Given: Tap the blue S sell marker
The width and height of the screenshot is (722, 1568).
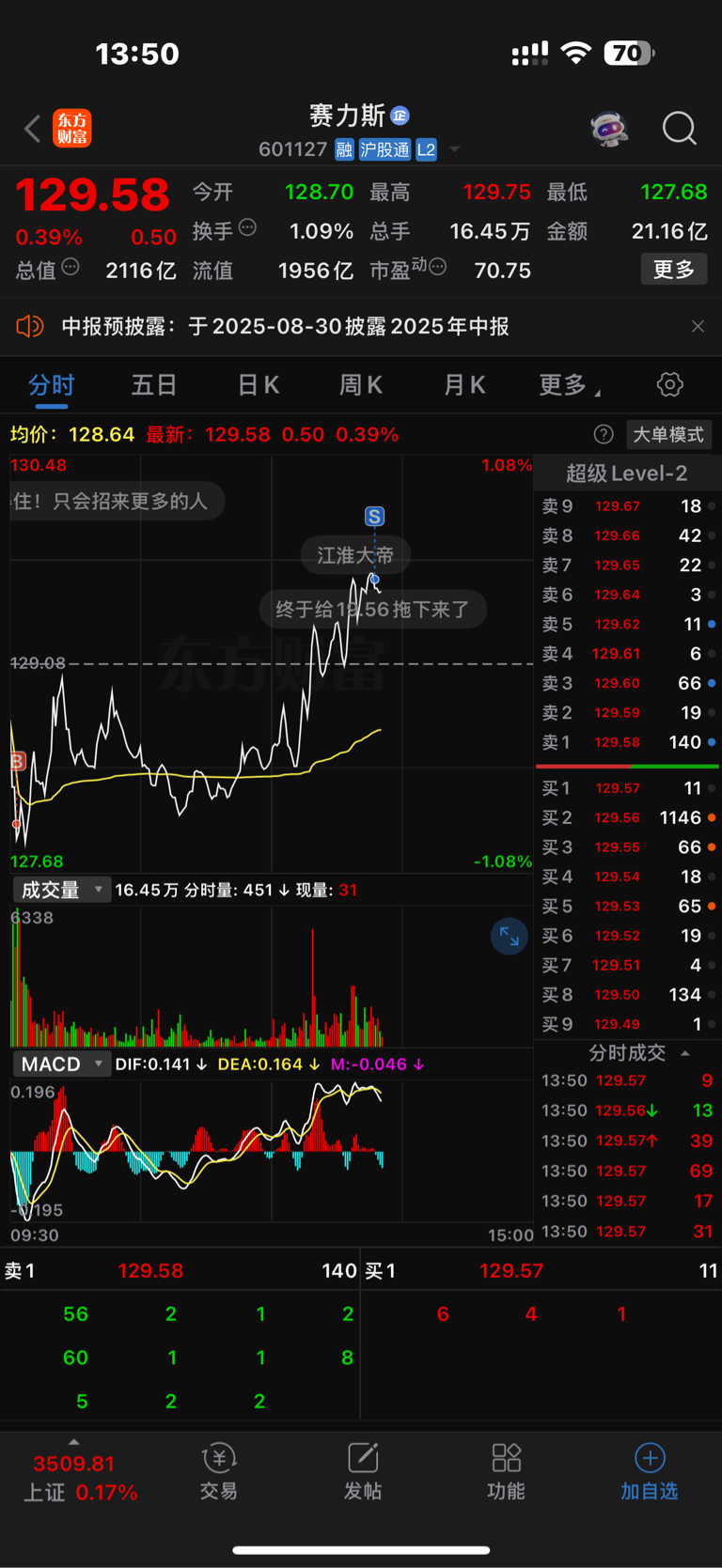Looking at the screenshot, I should click(374, 516).
